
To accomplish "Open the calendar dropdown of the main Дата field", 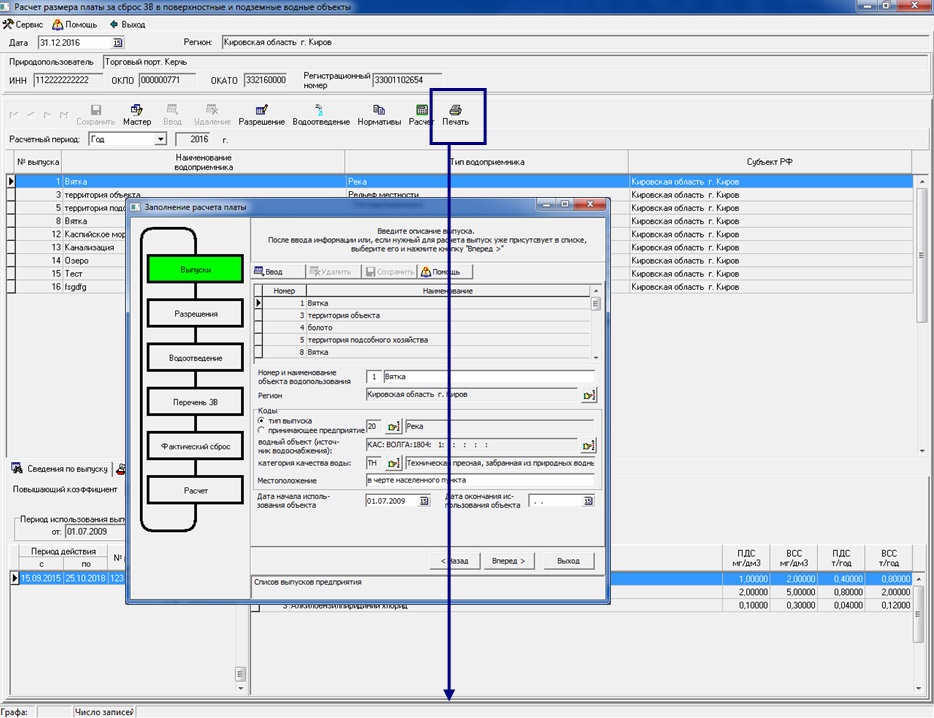I will (118, 43).
